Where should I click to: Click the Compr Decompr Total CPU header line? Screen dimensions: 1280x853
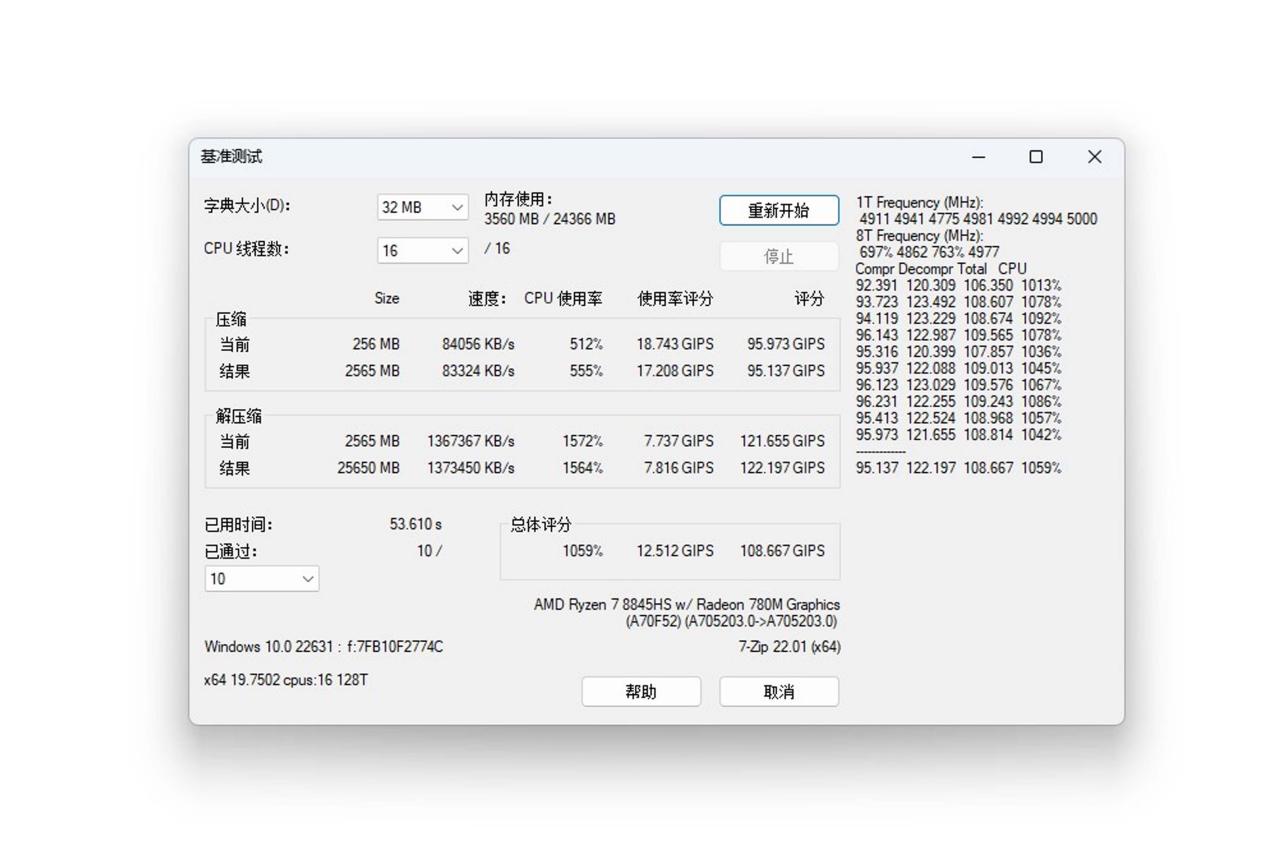[941, 269]
